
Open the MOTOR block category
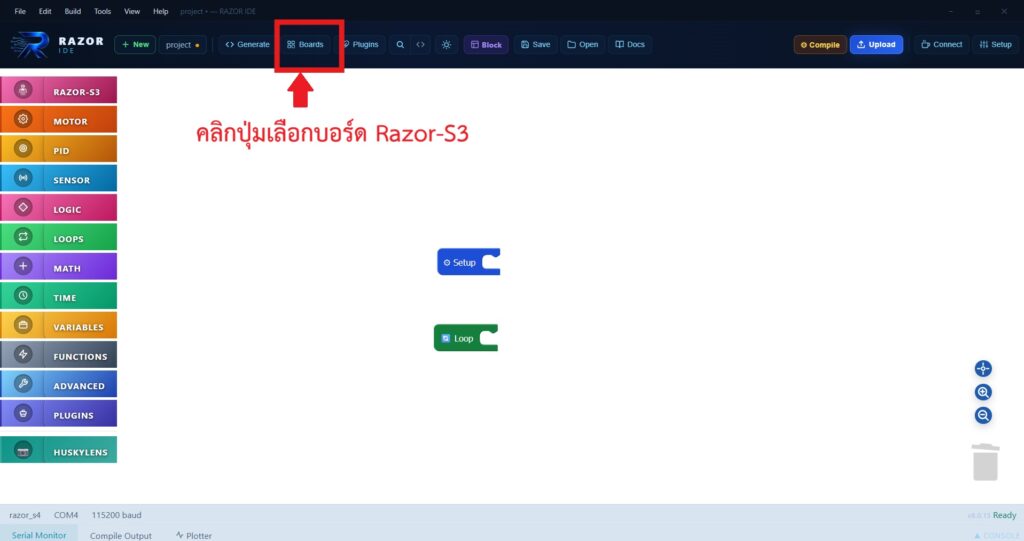(59, 120)
